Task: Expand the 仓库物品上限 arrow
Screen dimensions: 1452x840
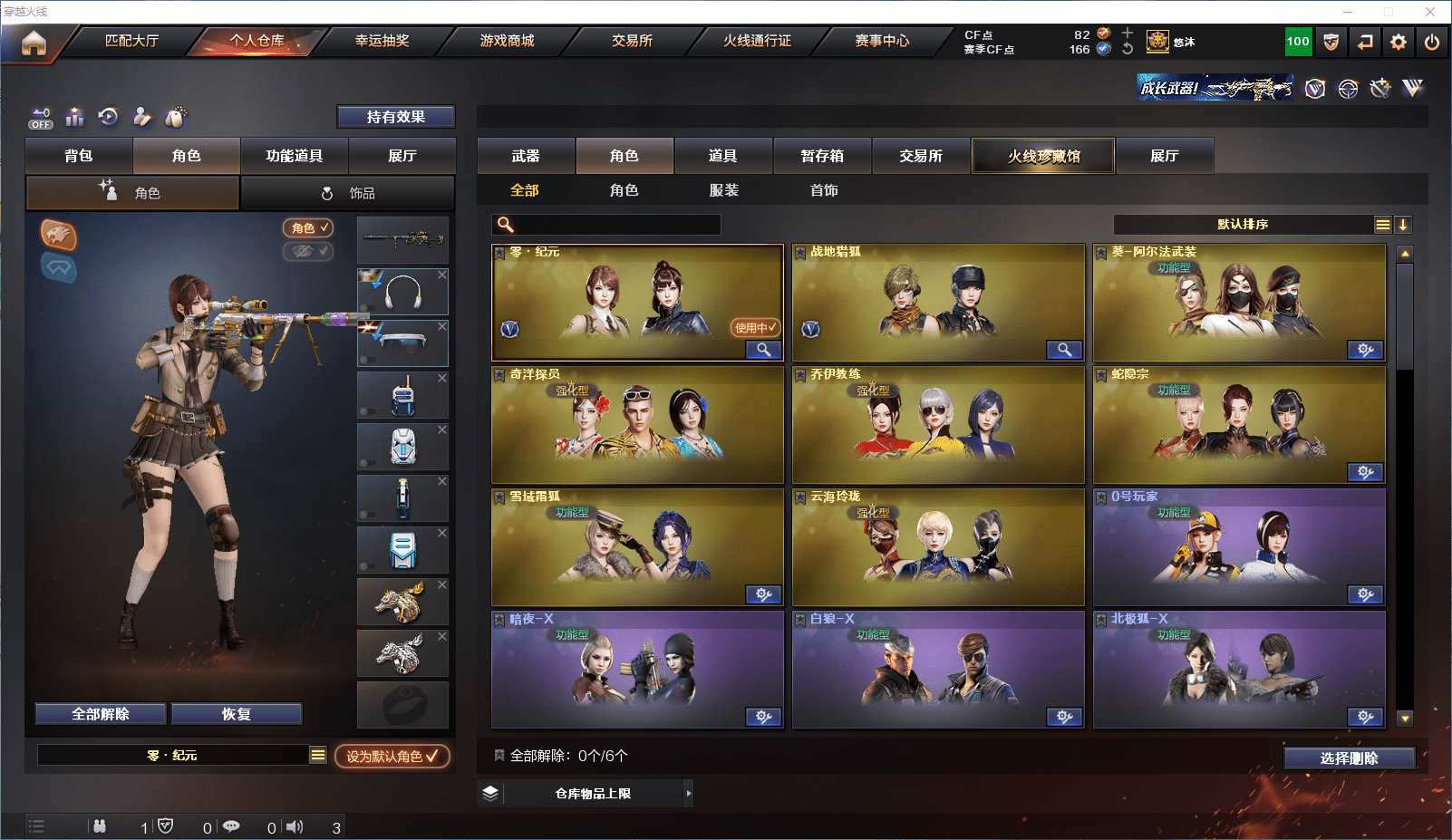Action: coord(689,793)
